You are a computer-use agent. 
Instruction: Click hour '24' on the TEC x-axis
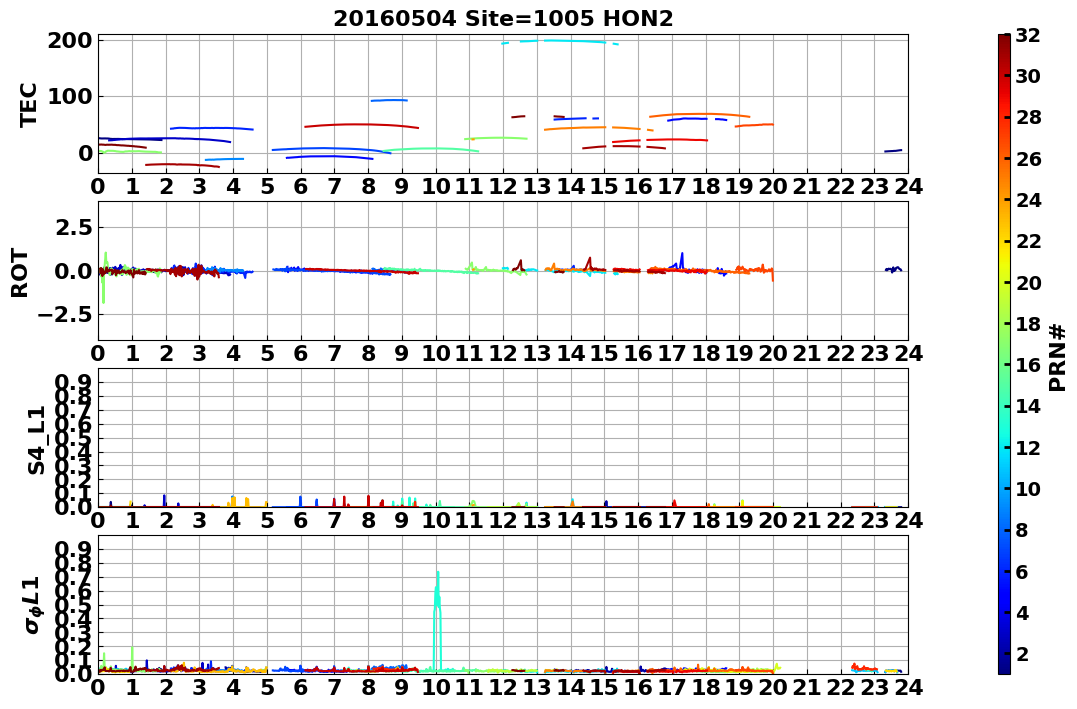908,186
